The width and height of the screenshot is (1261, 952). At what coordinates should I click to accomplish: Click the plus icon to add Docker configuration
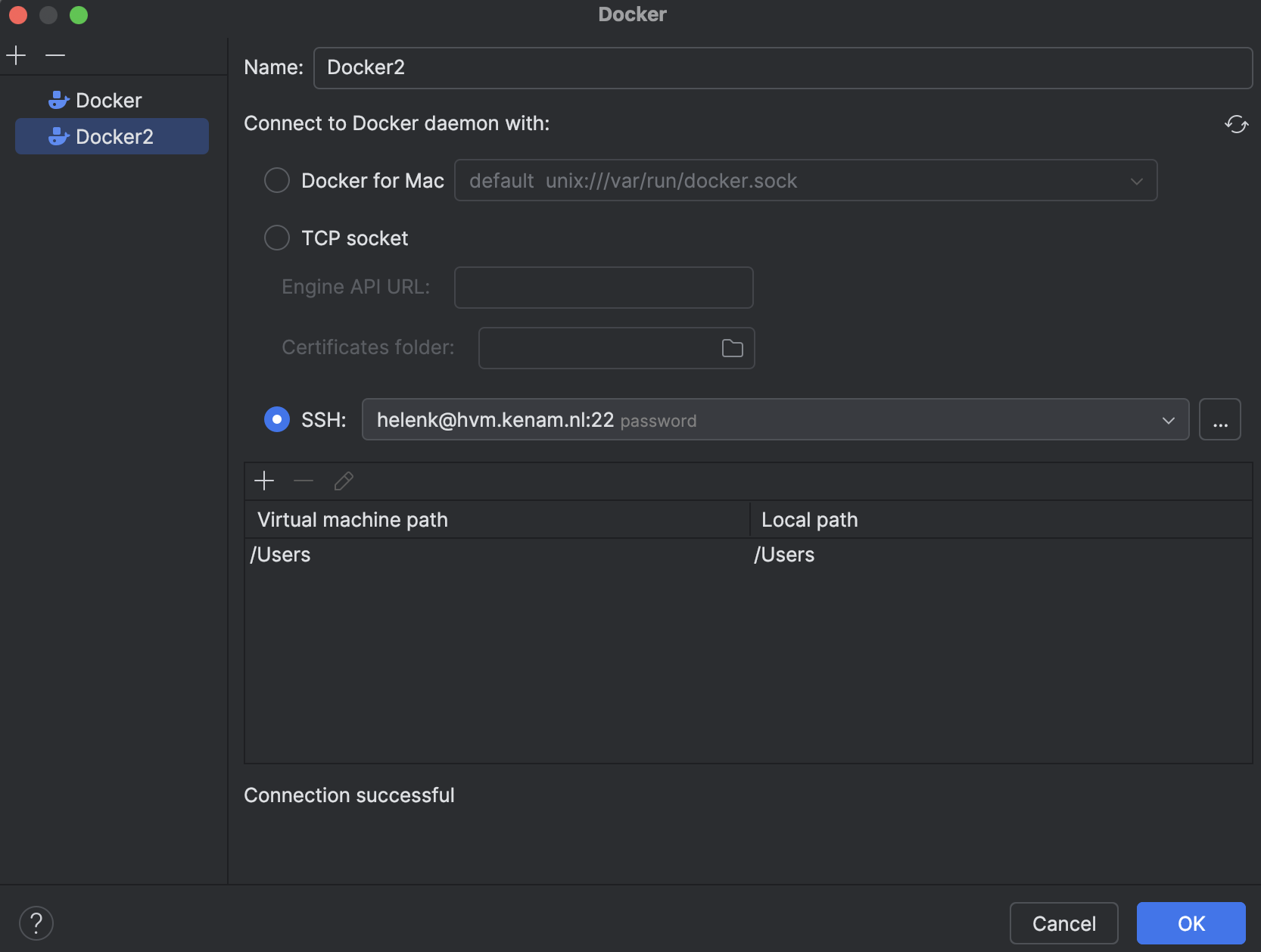point(16,55)
